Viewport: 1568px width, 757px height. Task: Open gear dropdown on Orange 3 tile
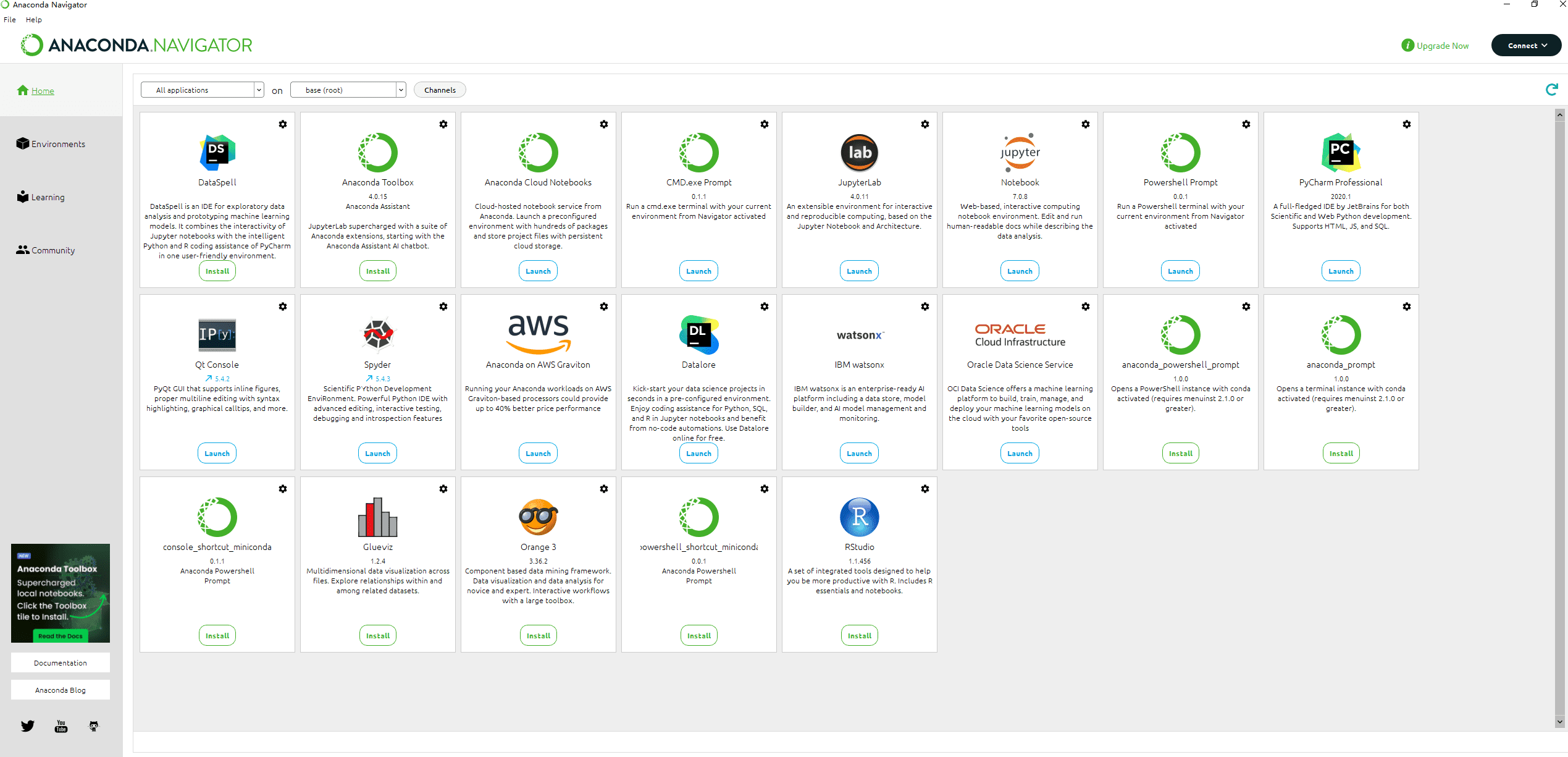point(604,489)
